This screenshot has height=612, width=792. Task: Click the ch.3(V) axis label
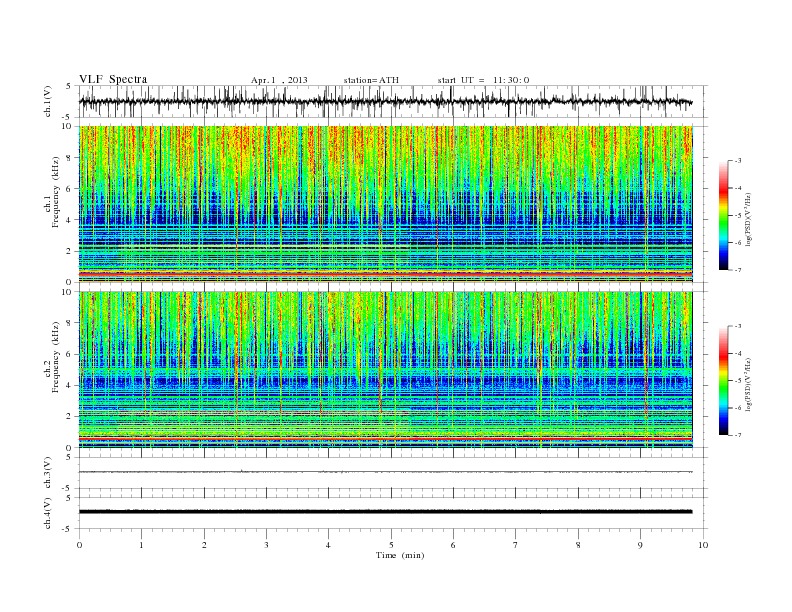click(48, 473)
